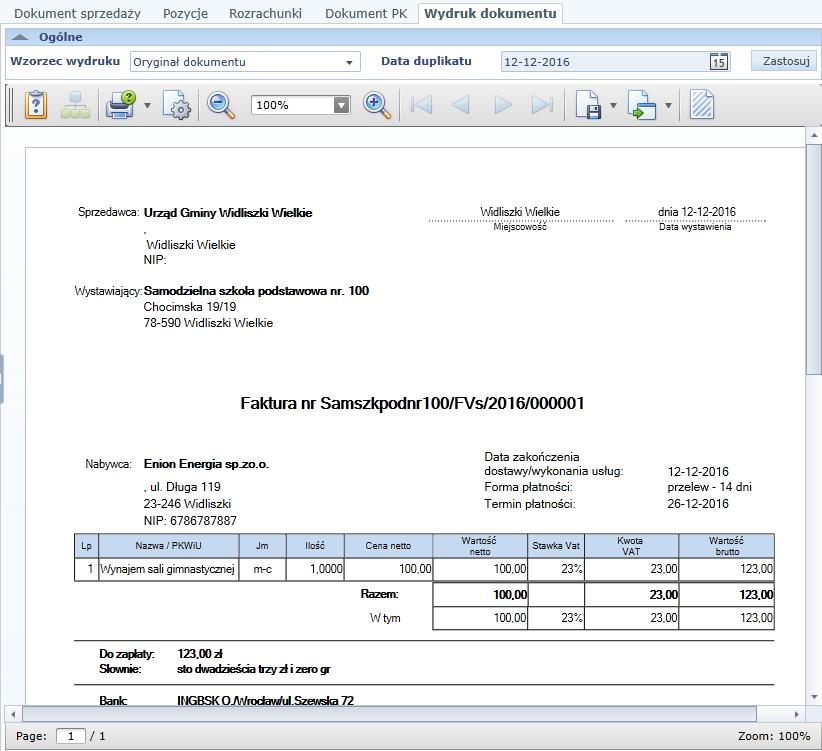Click the export document save icon
822x751 pixels.
pyautogui.click(x=588, y=105)
